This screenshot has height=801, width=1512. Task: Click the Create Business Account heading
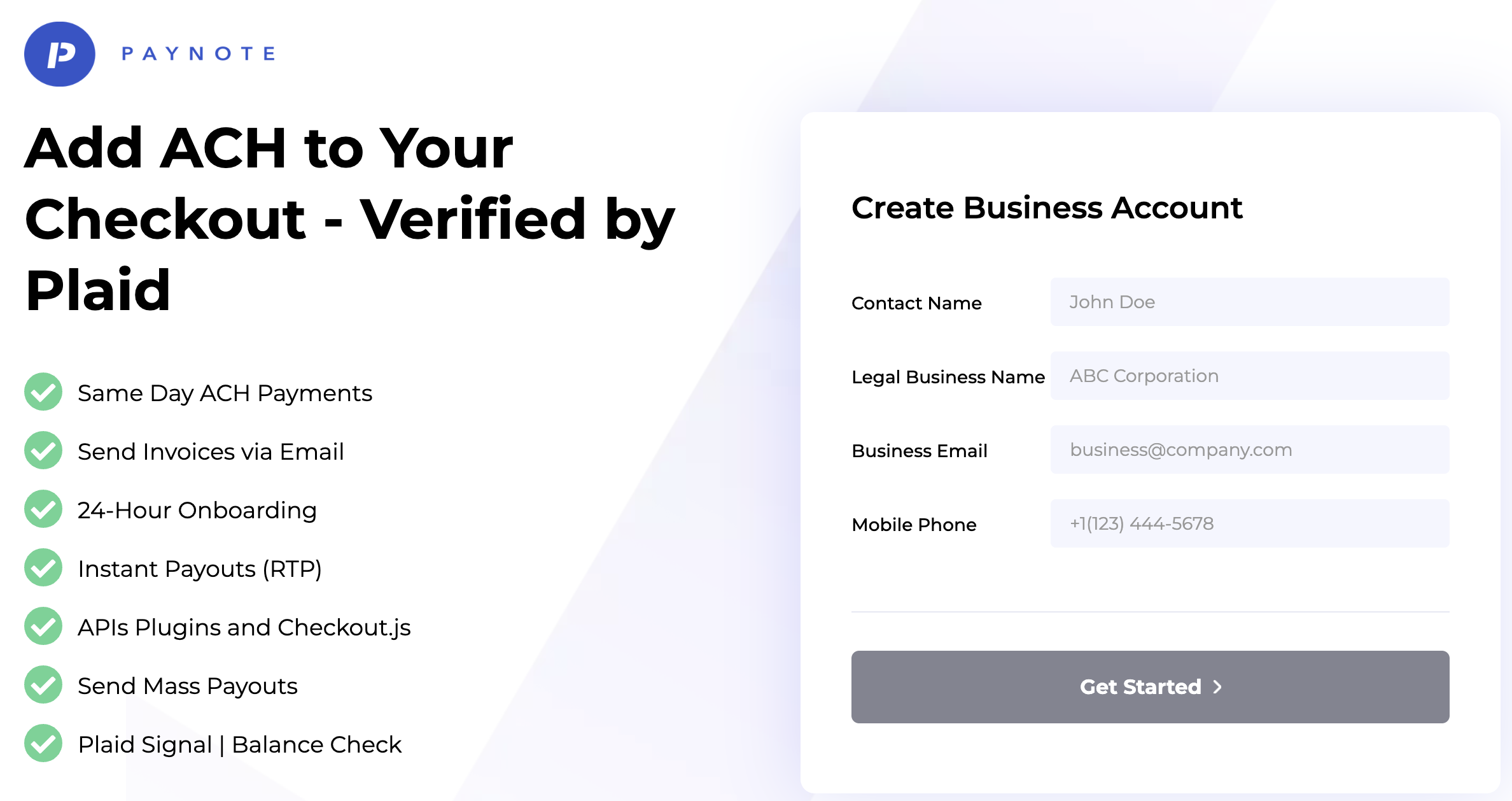pyautogui.click(x=1047, y=208)
